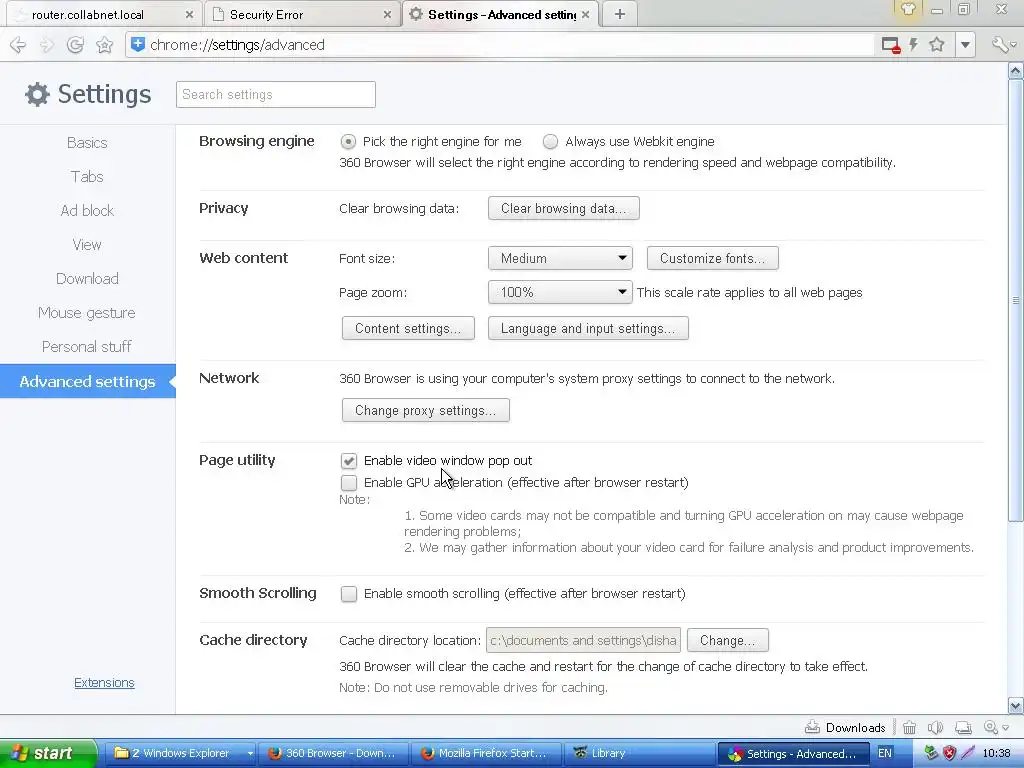
Task: Click the trash bin icon in status bar
Action: 909,728
